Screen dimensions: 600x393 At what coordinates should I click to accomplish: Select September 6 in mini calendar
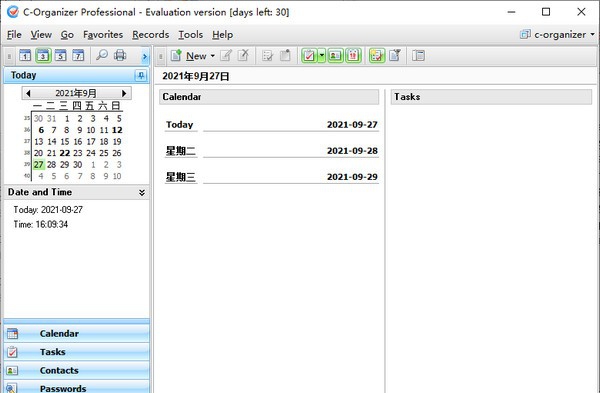pos(41,130)
